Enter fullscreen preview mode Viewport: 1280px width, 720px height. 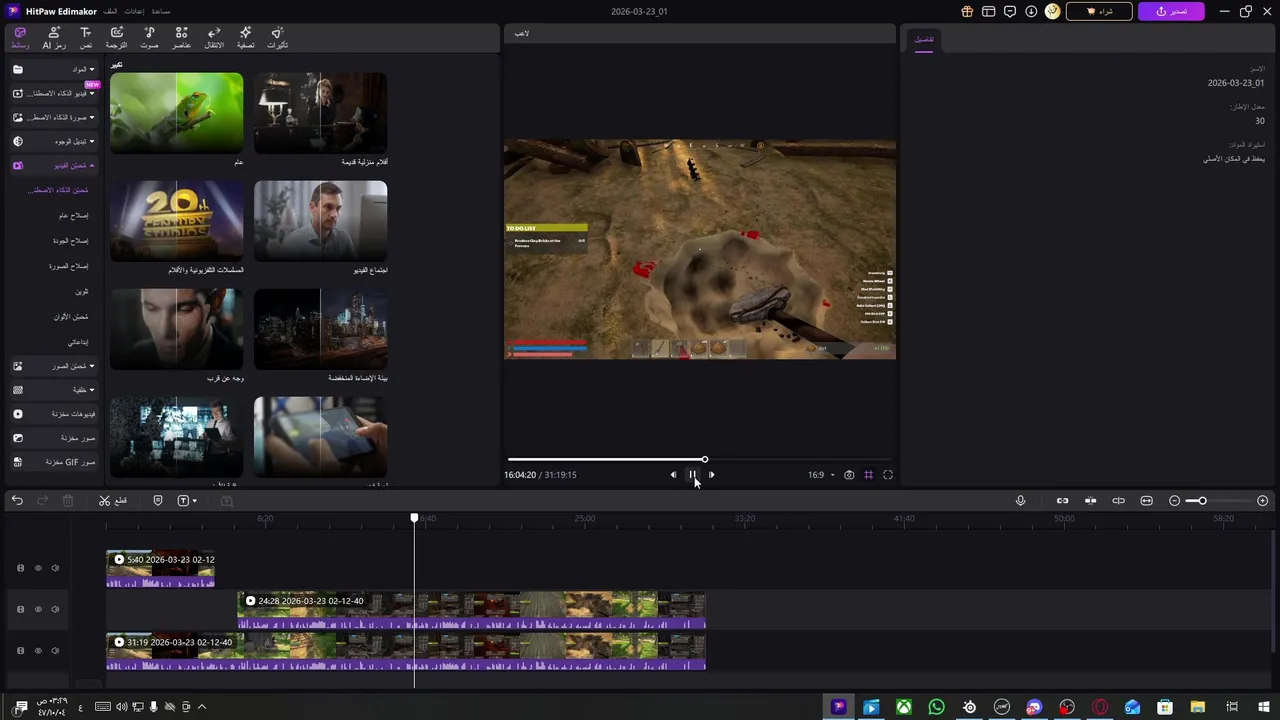887,475
